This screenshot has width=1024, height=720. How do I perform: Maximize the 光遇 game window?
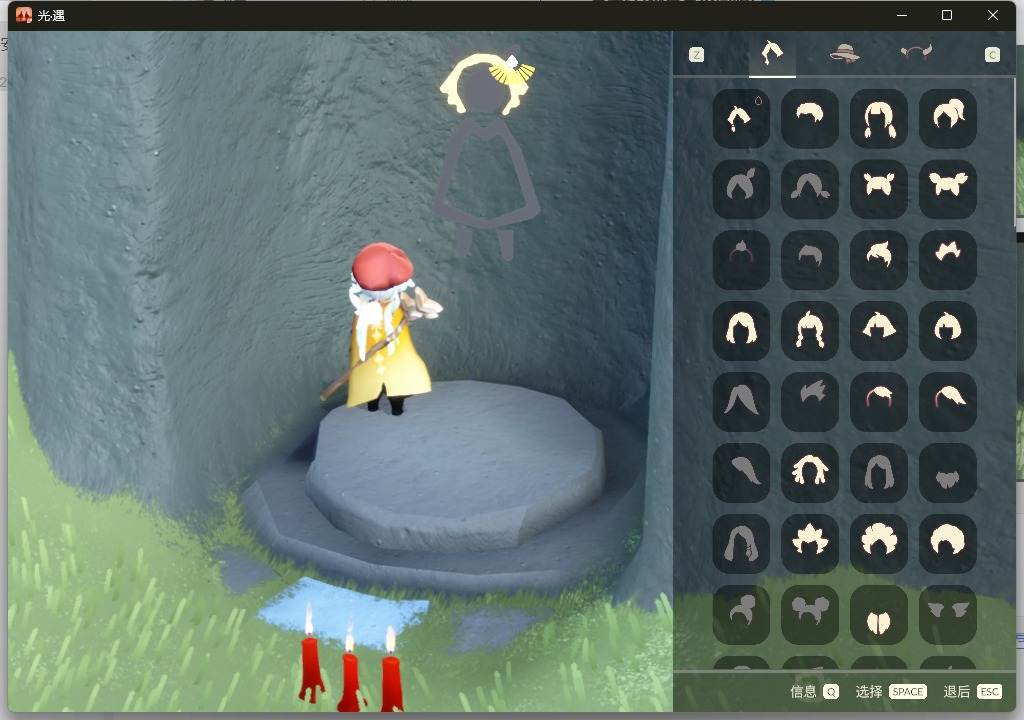pyautogui.click(x=947, y=15)
